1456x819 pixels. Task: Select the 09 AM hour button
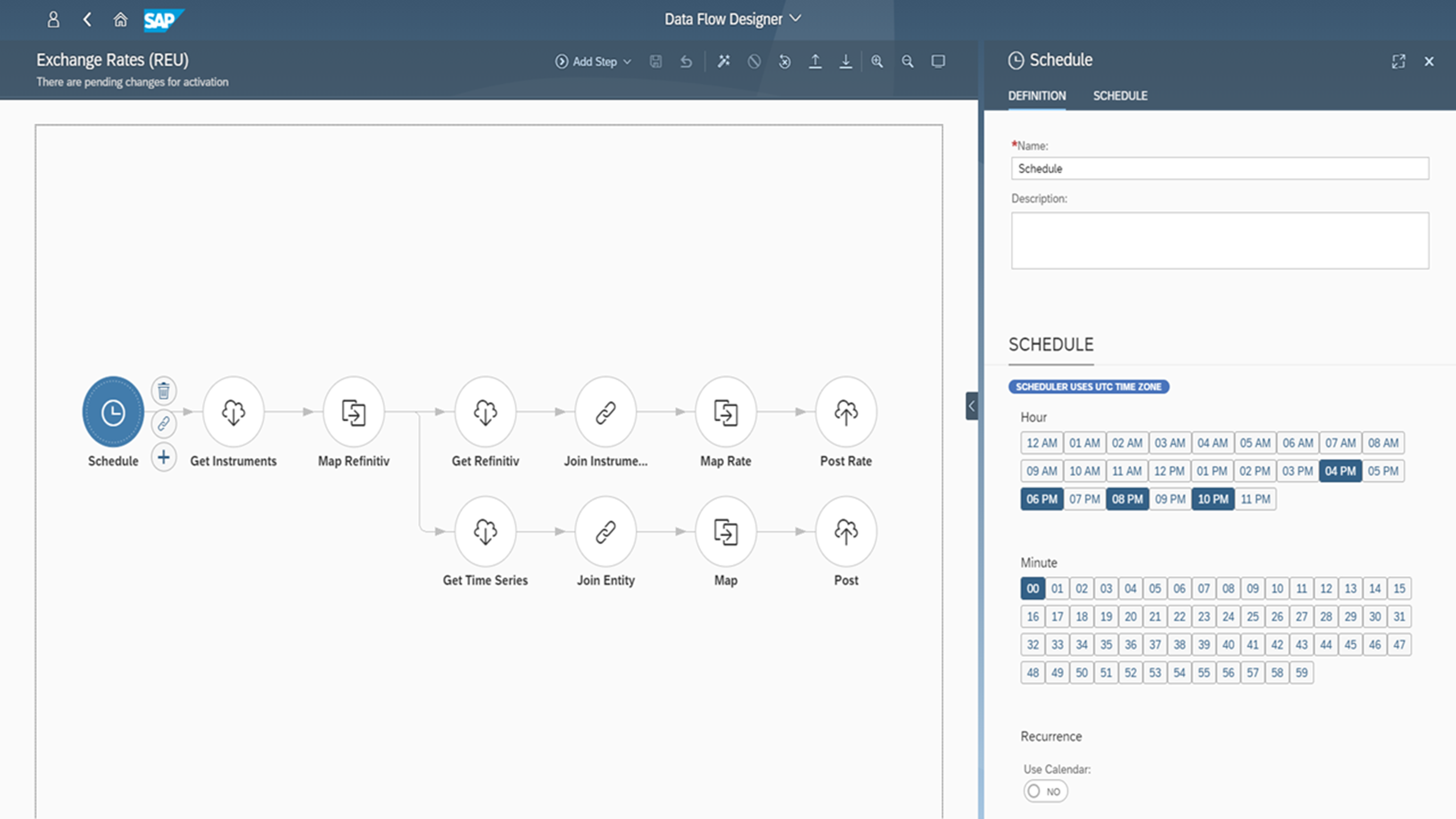click(1041, 471)
